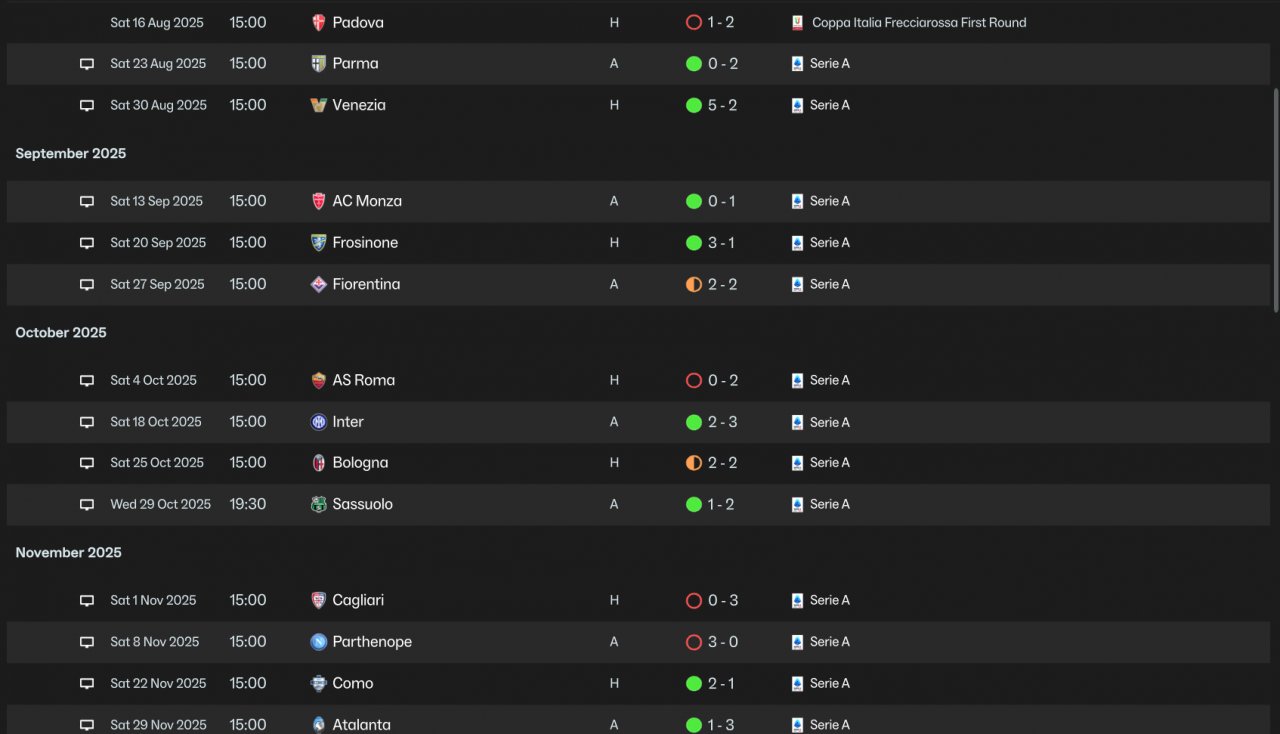Click the Padova club badge icon

coord(319,22)
